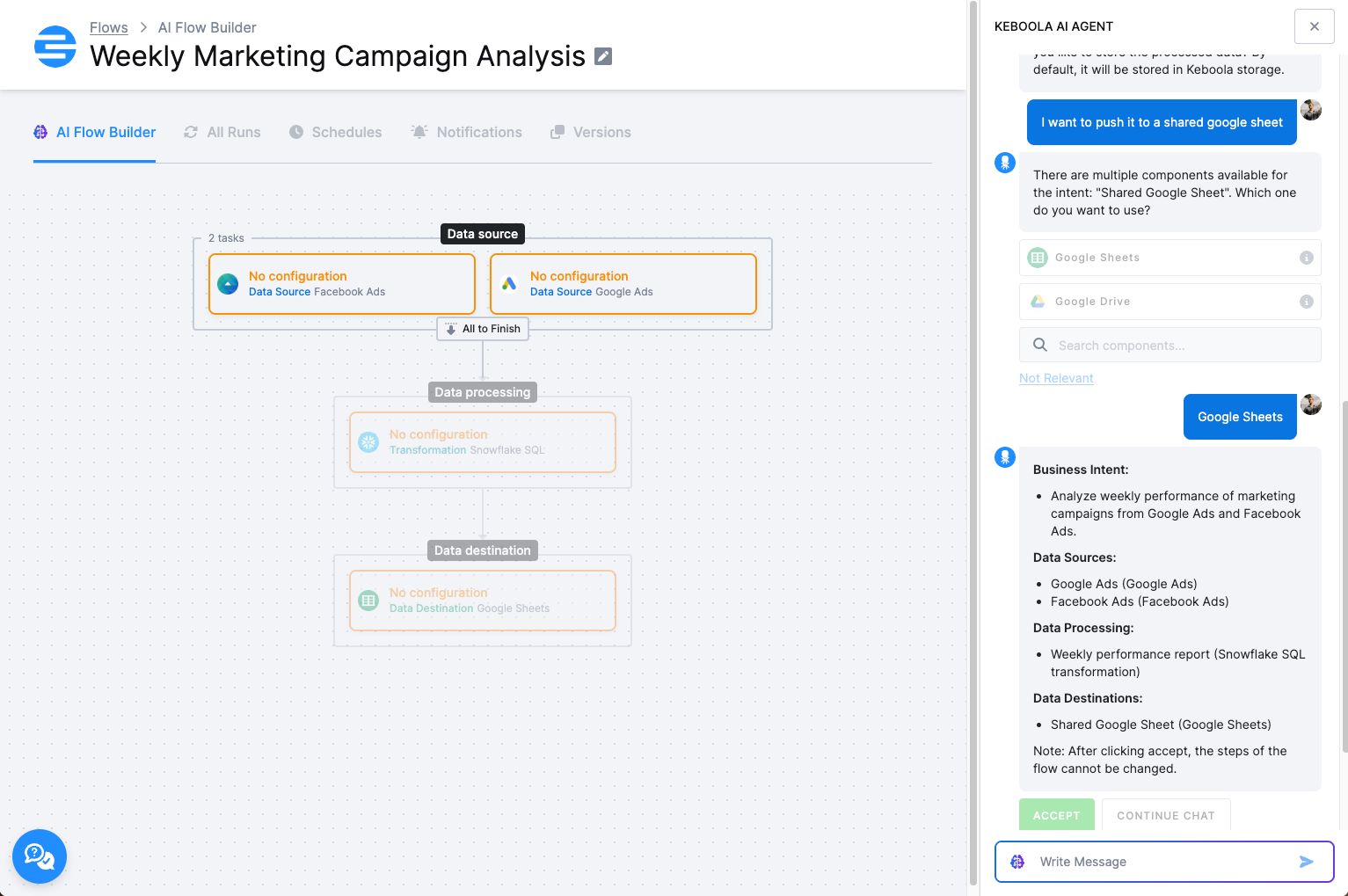Click the agent avatar beside the multiple components message
1348x896 pixels.
(x=1005, y=163)
